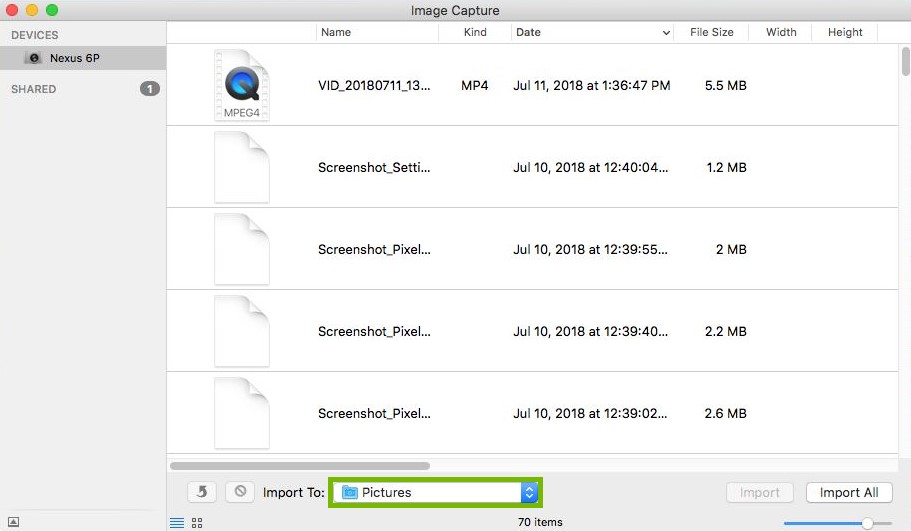
Task: Click the 1.2 MB file size cell
Action: [726, 167]
